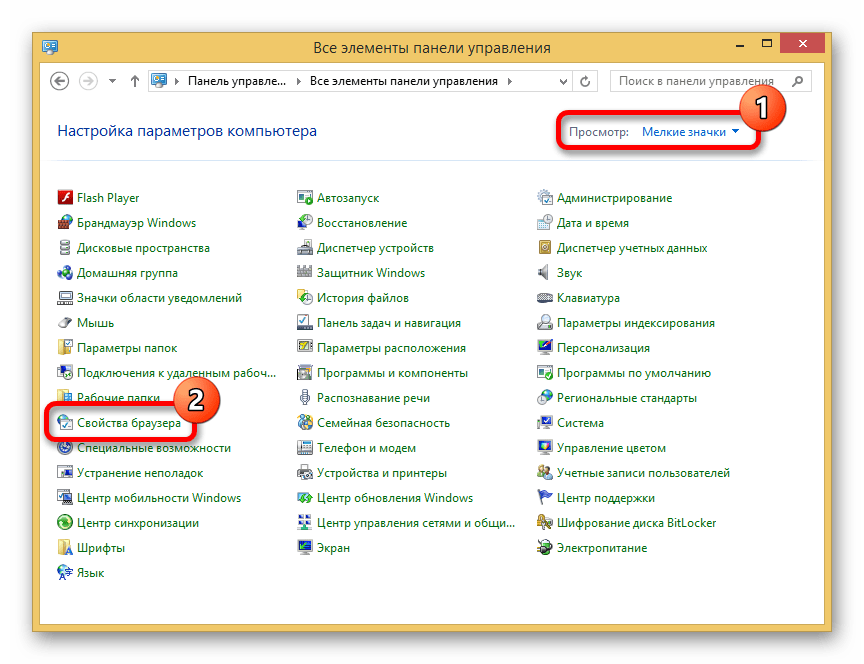Refresh the Control Panel view
864x664 pixels.
585,82
